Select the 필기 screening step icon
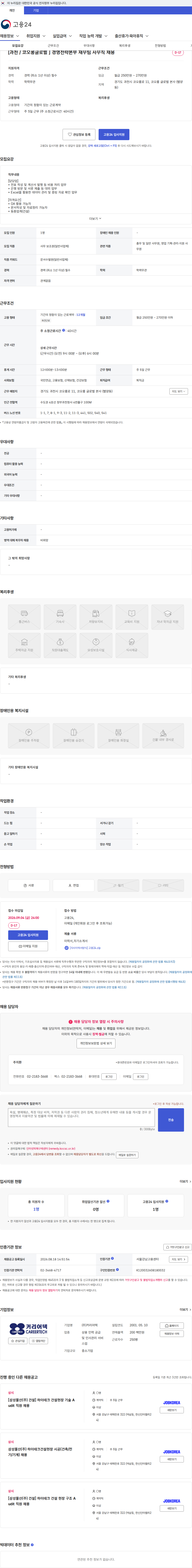The height and width of the screenshot is (1568, 192). 118,886
